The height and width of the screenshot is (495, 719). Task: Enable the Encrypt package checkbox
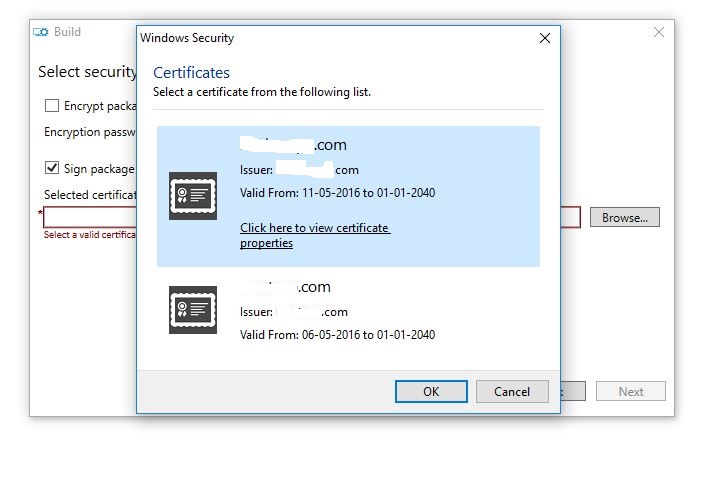(52, 106)
